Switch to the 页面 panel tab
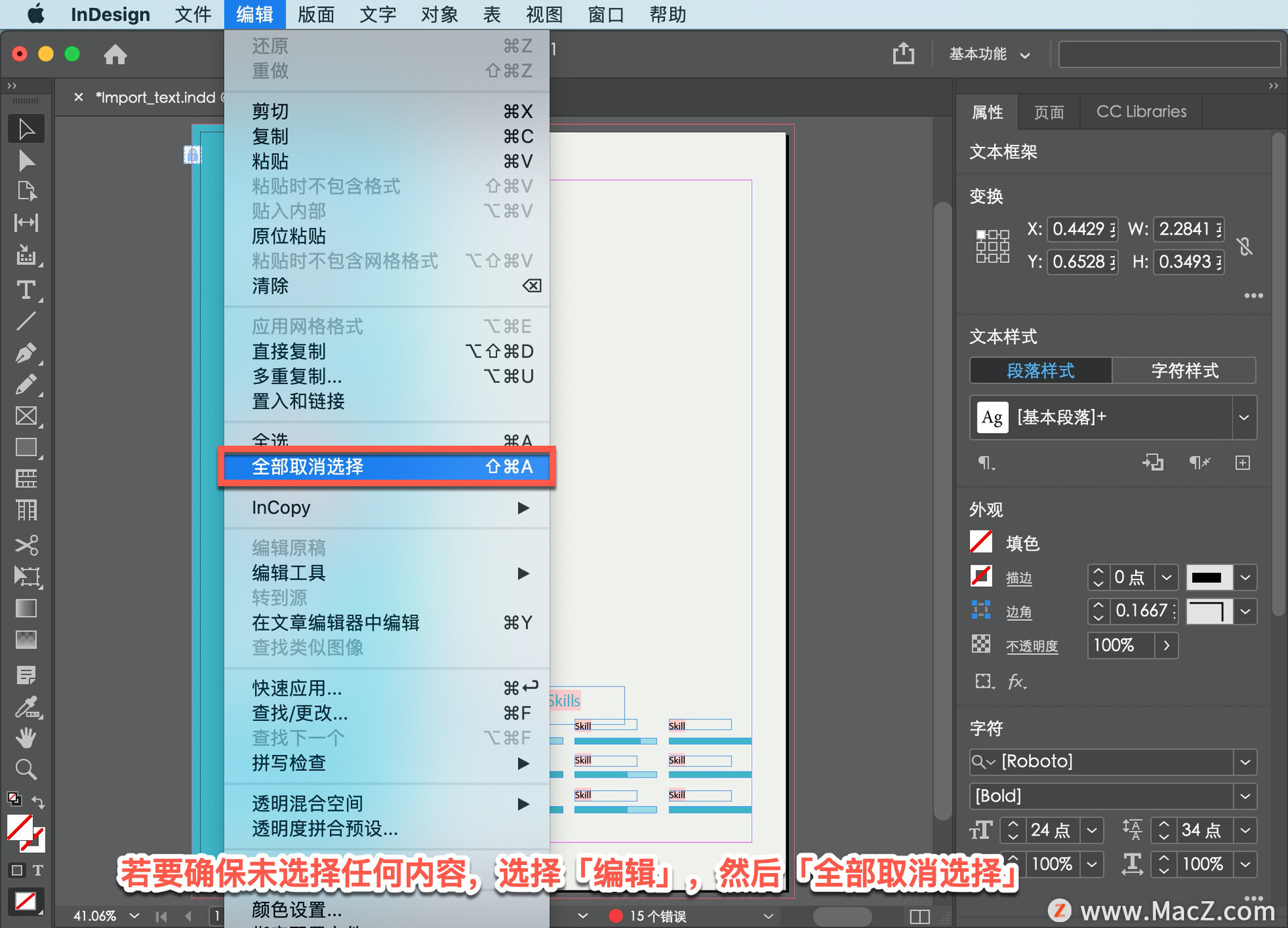This screenshot has width=1288, height=928. 1049,112
